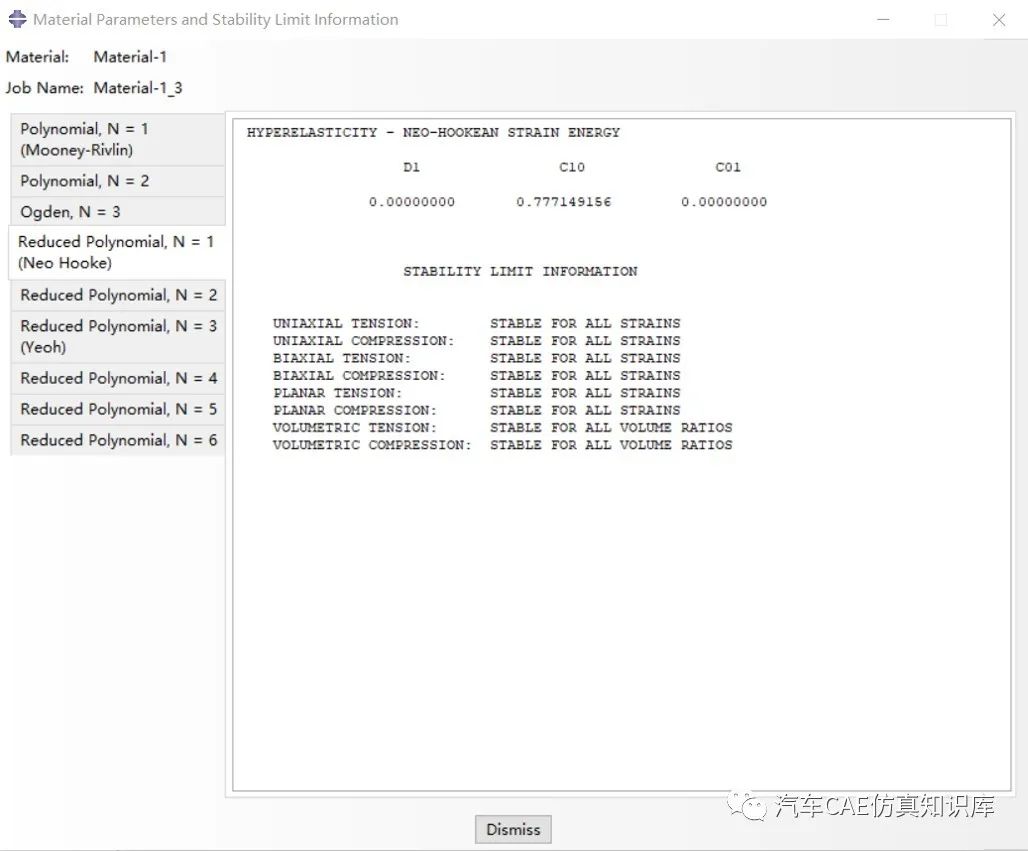Click the STABILITY LIMIT INFORMATION heading
Image resolution: width=1028 pixels, height=851 pixels.
tap(520, 270)
